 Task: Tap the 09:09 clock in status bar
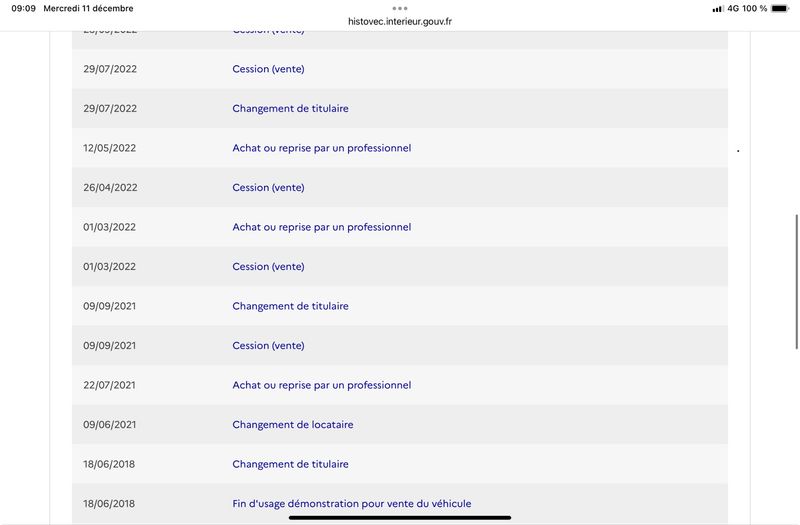click(x=23, y=9)
